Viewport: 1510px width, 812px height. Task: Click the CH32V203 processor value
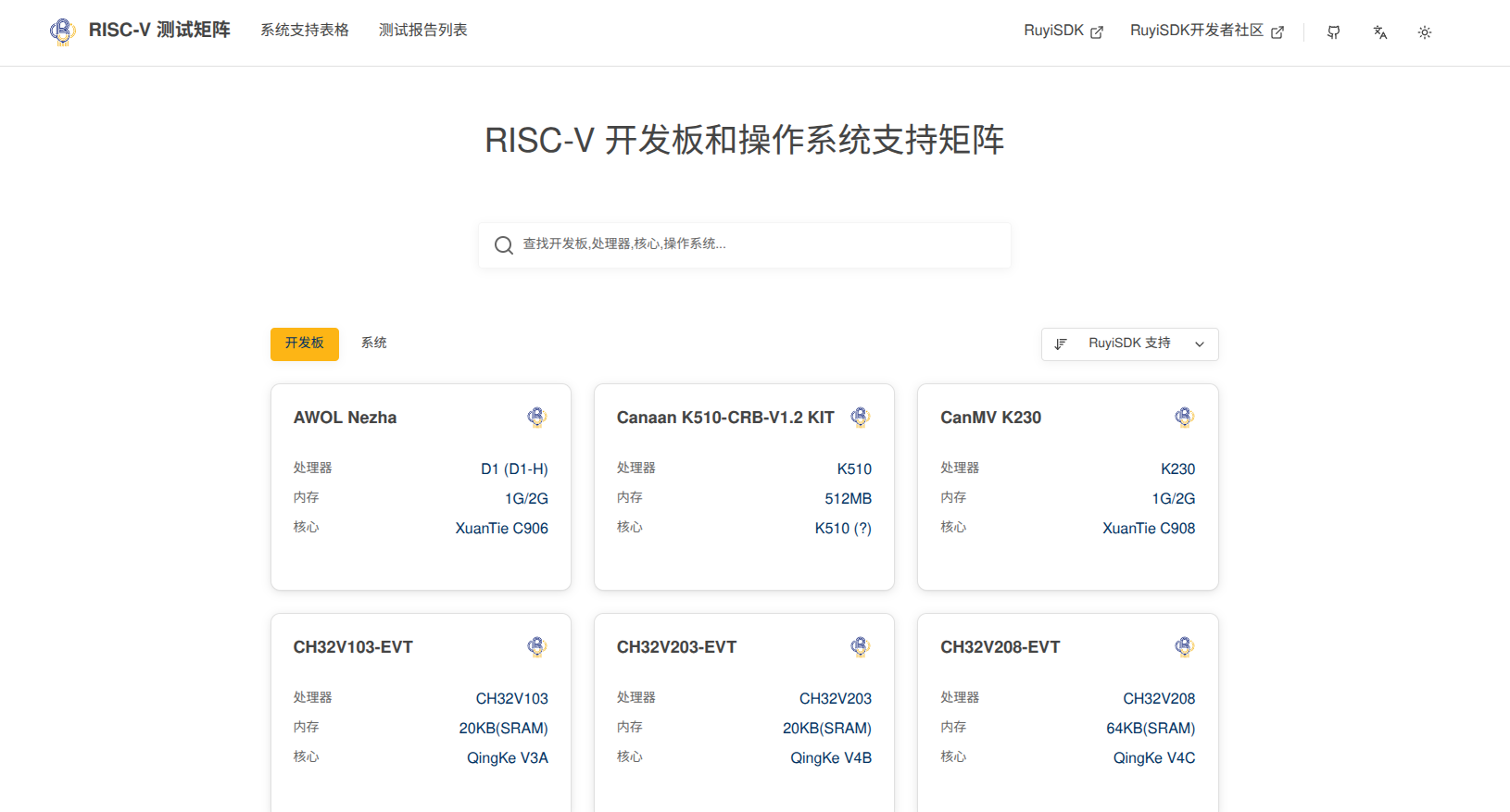point(835,699)
